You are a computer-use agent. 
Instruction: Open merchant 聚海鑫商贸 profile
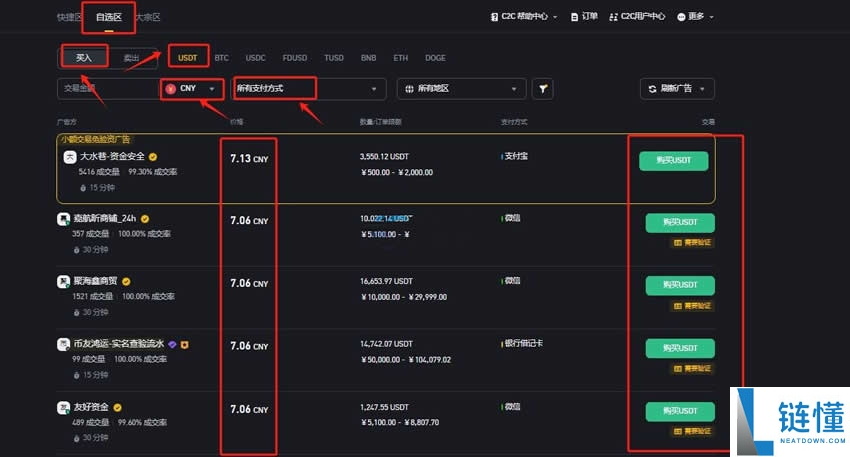95,281
